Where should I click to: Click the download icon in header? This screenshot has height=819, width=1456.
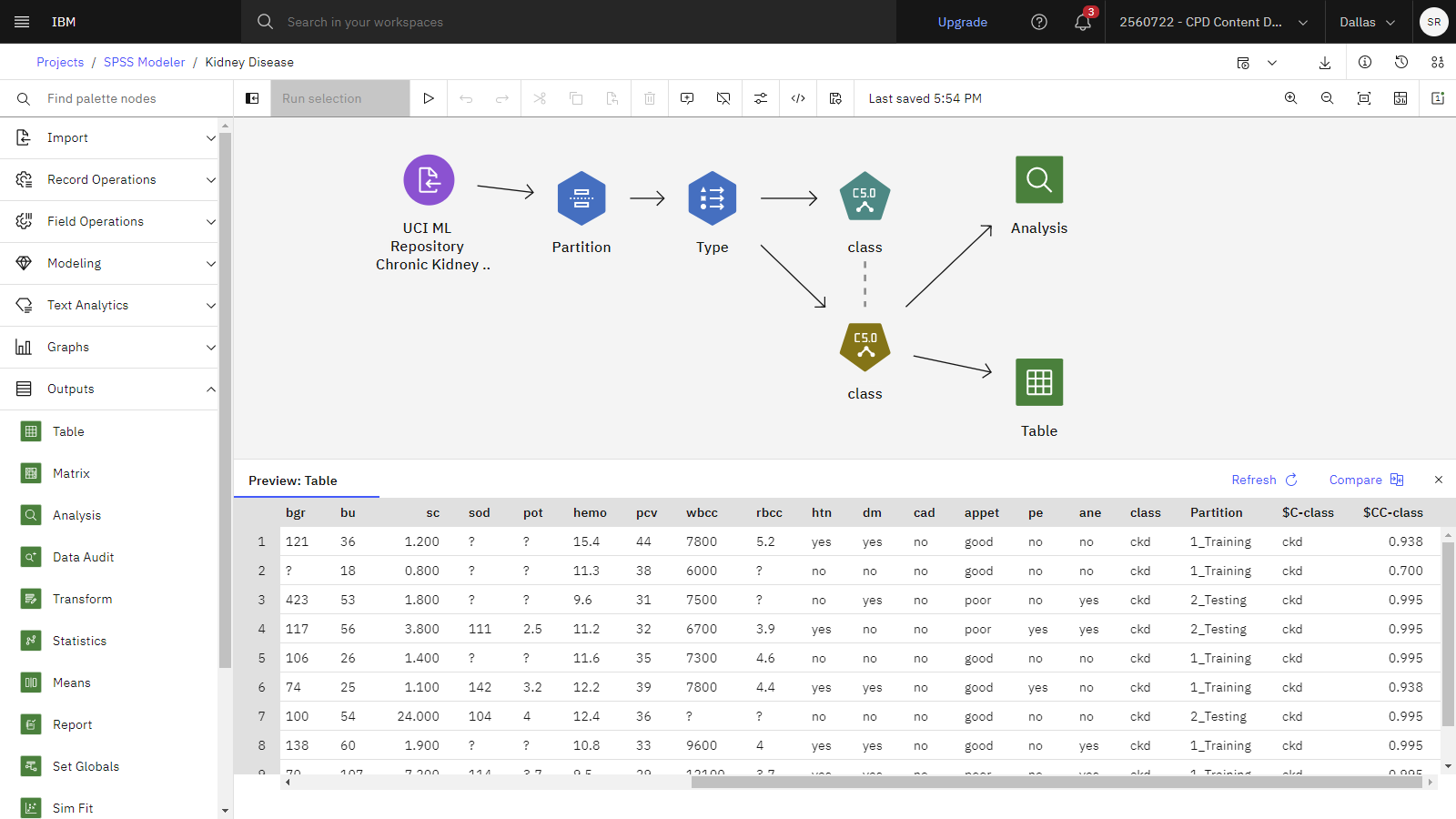(x=1325, y=62)
